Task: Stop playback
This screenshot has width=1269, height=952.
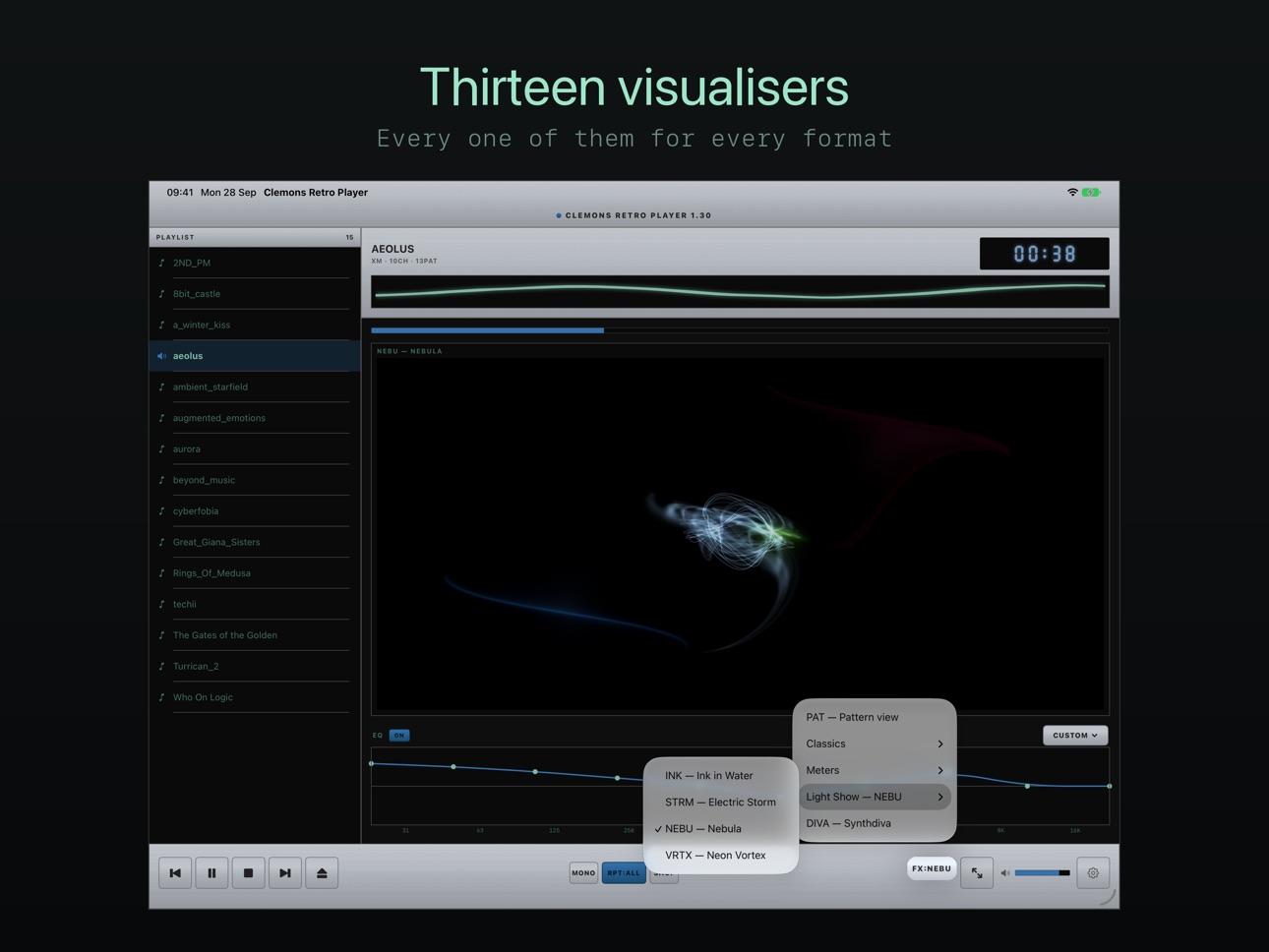Action: (x=248, y=872)
